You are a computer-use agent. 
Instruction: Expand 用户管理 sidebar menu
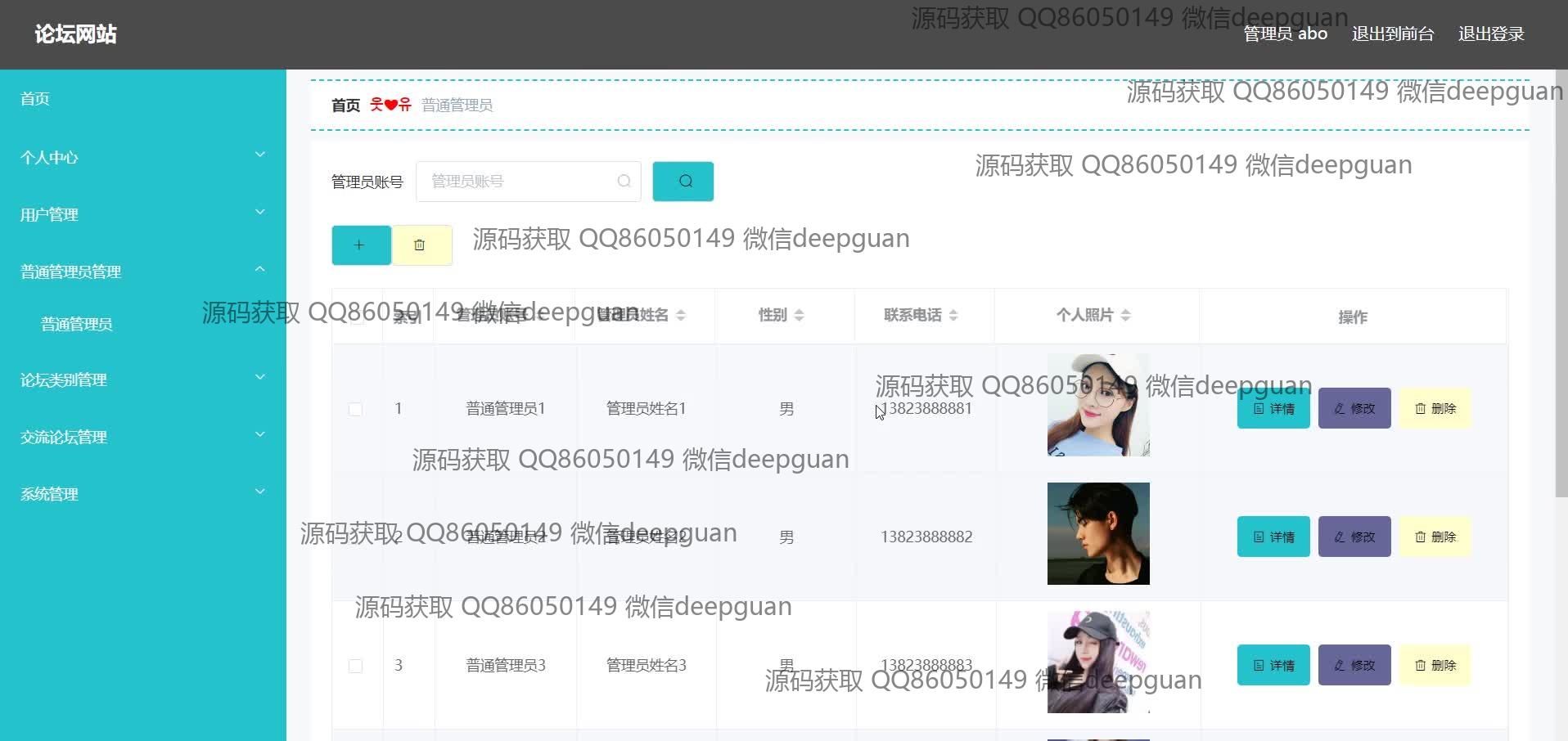pos(143,214)
